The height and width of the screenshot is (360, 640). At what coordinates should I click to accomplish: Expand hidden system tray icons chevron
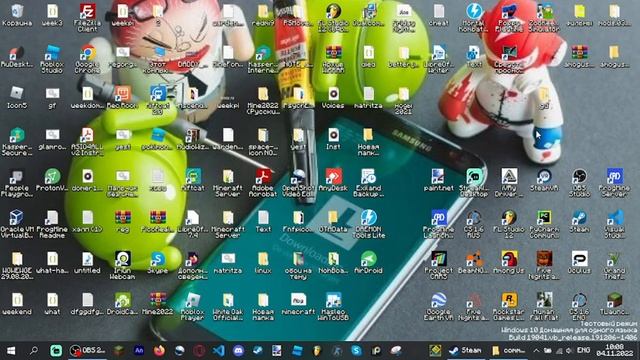[x=536, y=350]
